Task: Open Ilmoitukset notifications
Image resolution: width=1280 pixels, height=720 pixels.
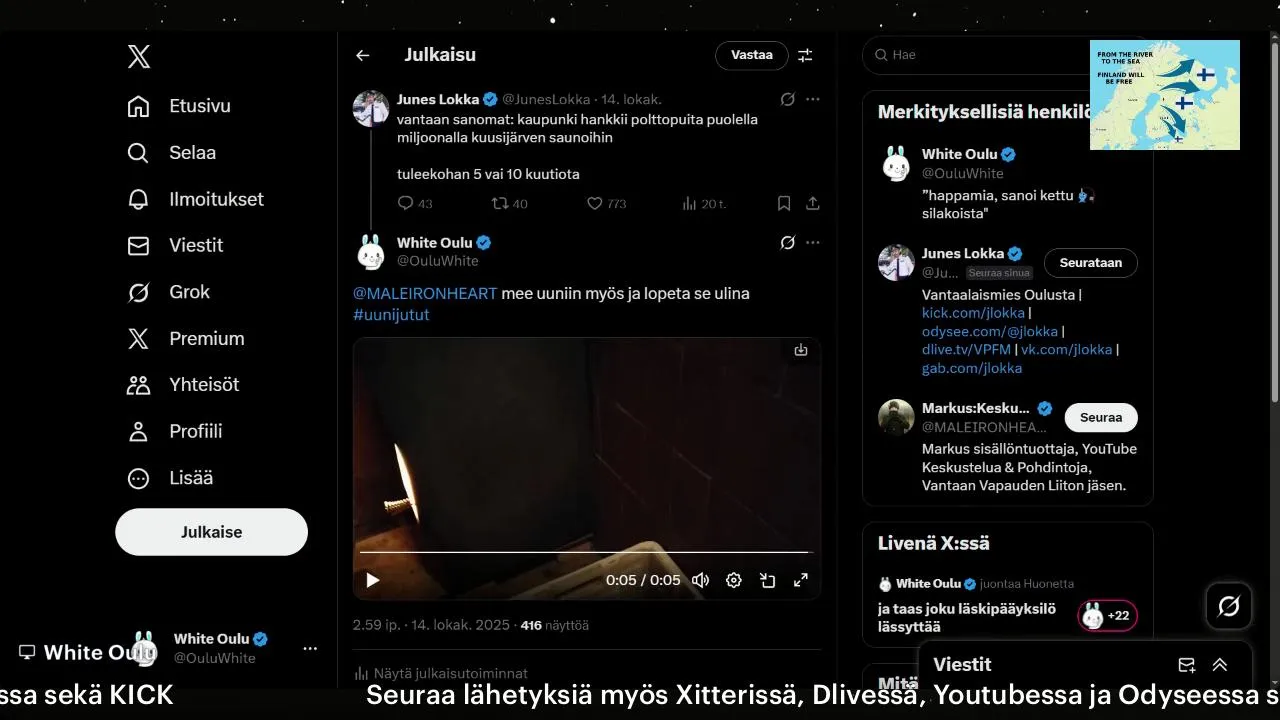Action: coord(197,199)
